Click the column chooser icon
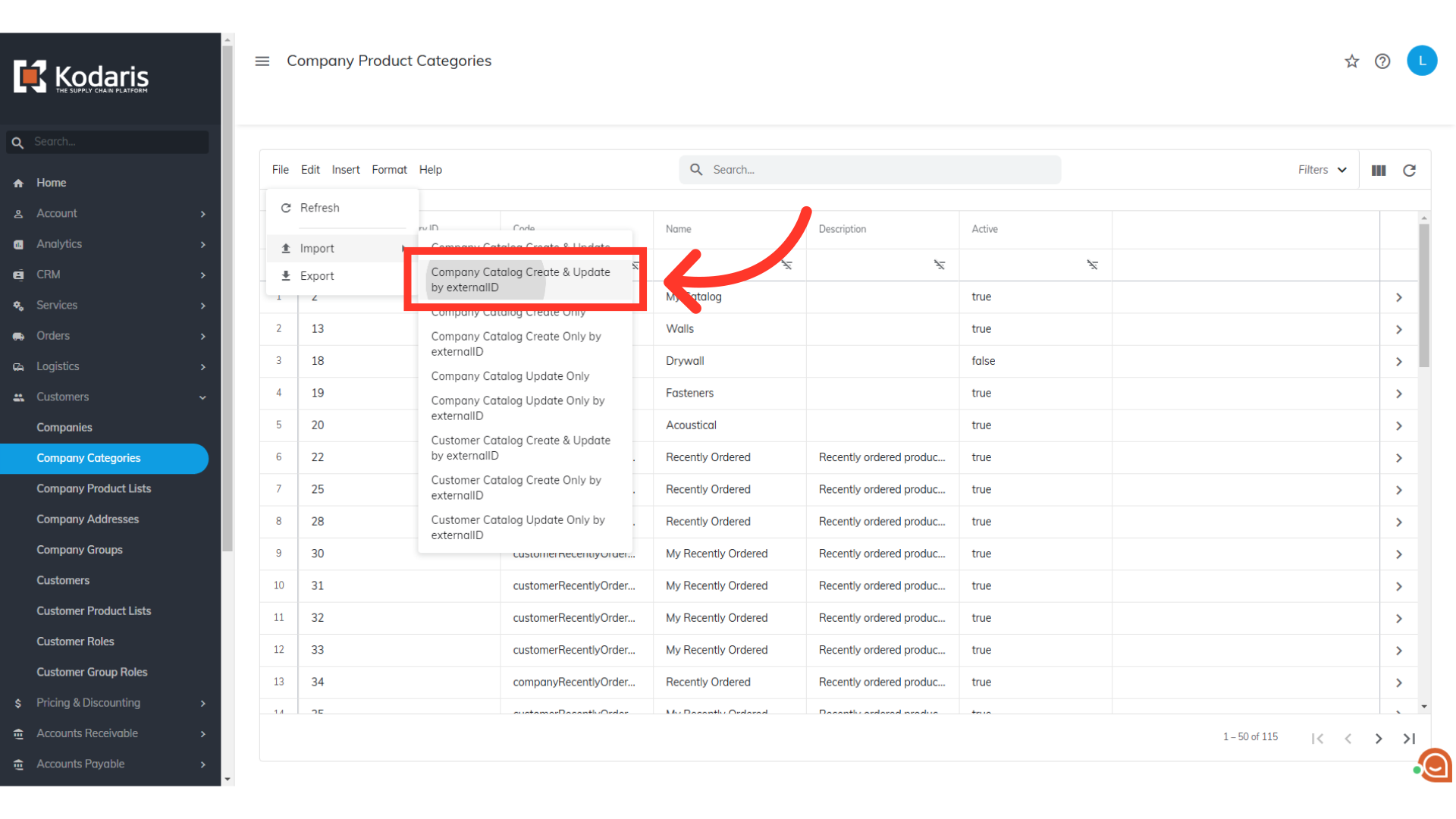 pos(1379,170)
